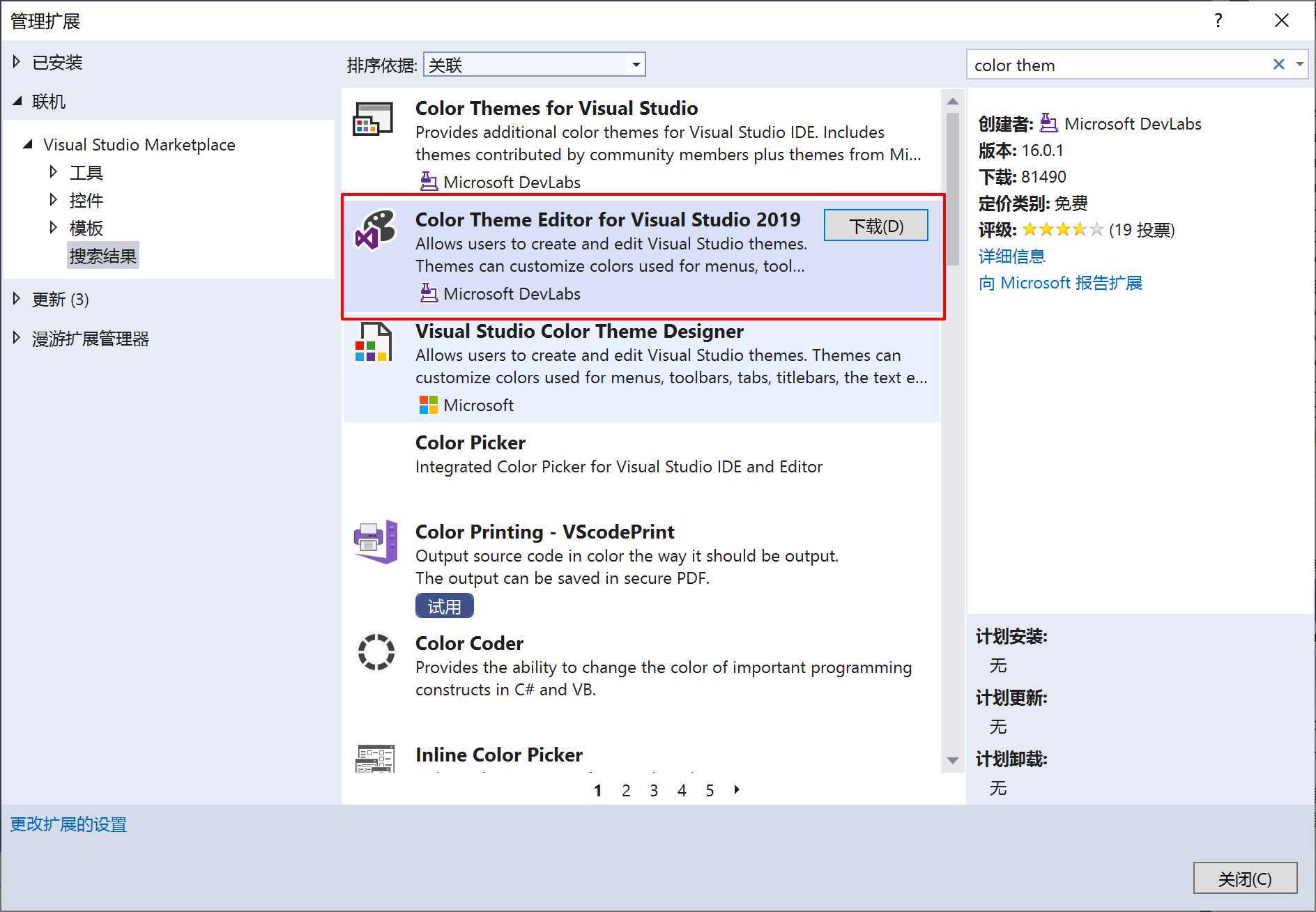Click the Inline Color Picker icon
This screenshot has width=1316, height=912.
coord(375,758)
